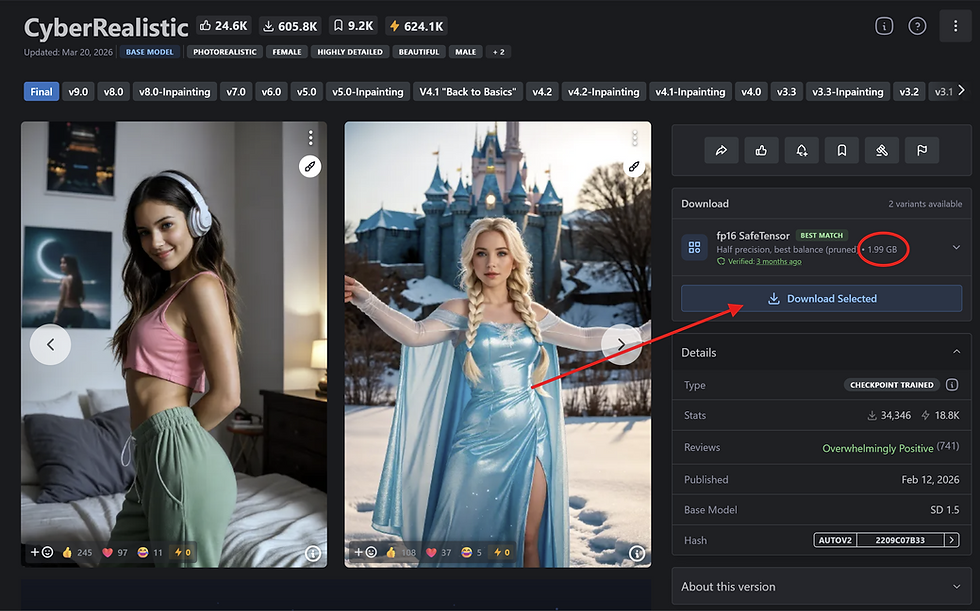Click heart 37 reaction on castle image
980x611 pixels.
tap(438, 552)
